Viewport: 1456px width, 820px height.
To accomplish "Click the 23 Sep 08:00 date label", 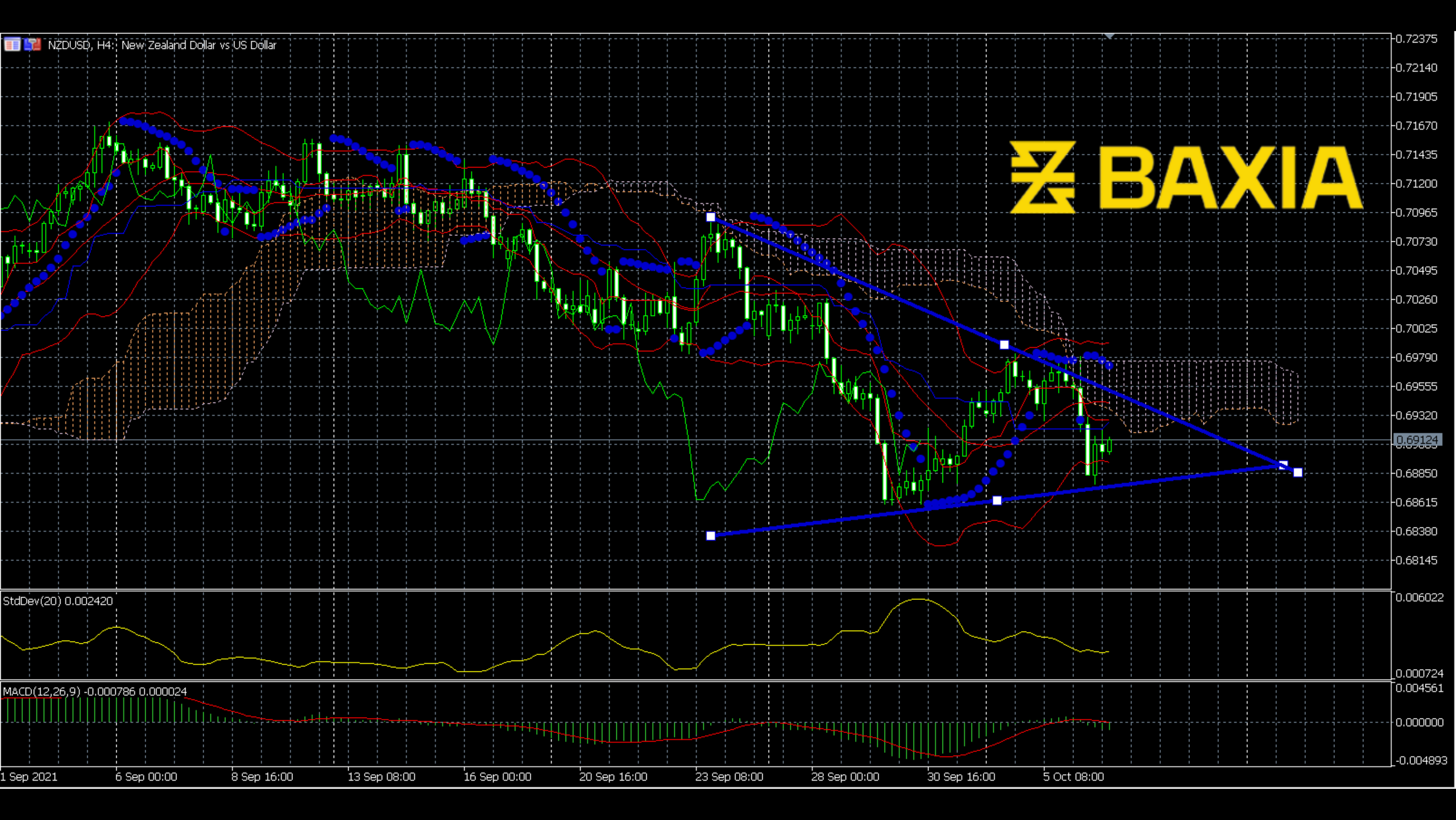I will coord(729,777).
